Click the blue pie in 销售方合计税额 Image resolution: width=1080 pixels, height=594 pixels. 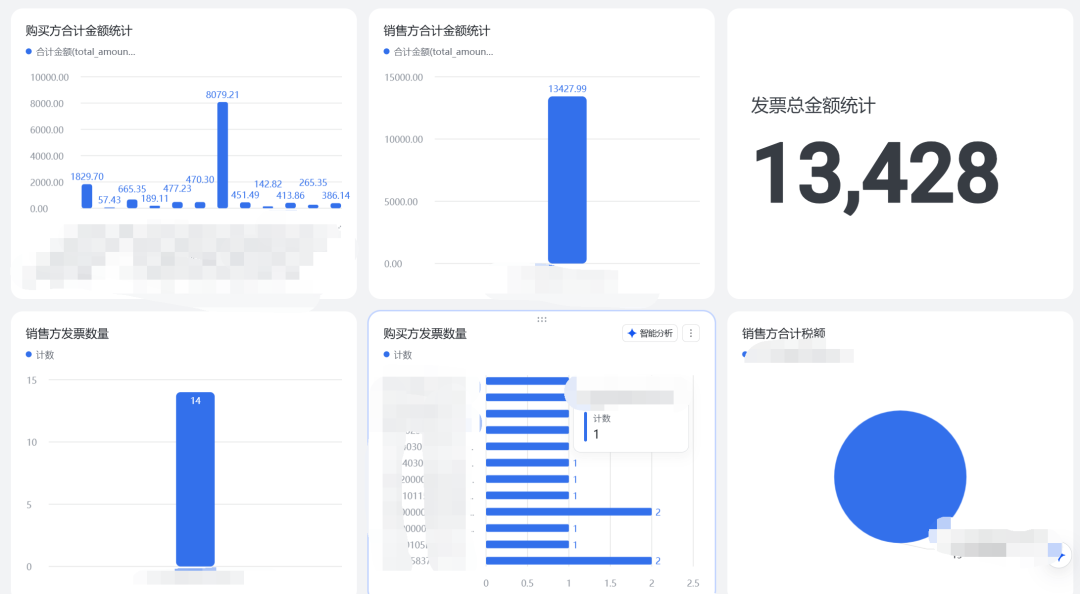(900, 477)
